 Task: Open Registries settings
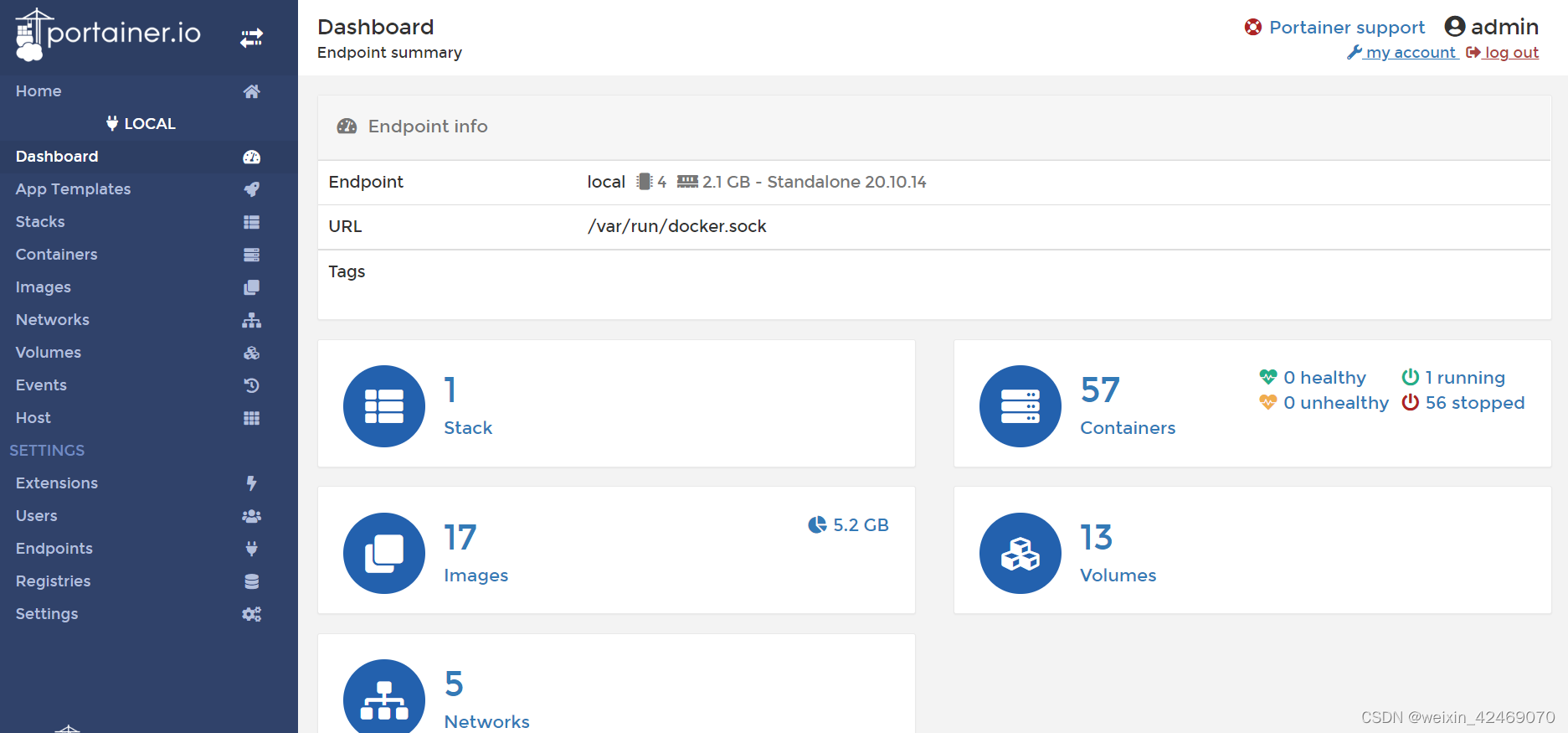[x=53, y=581]
